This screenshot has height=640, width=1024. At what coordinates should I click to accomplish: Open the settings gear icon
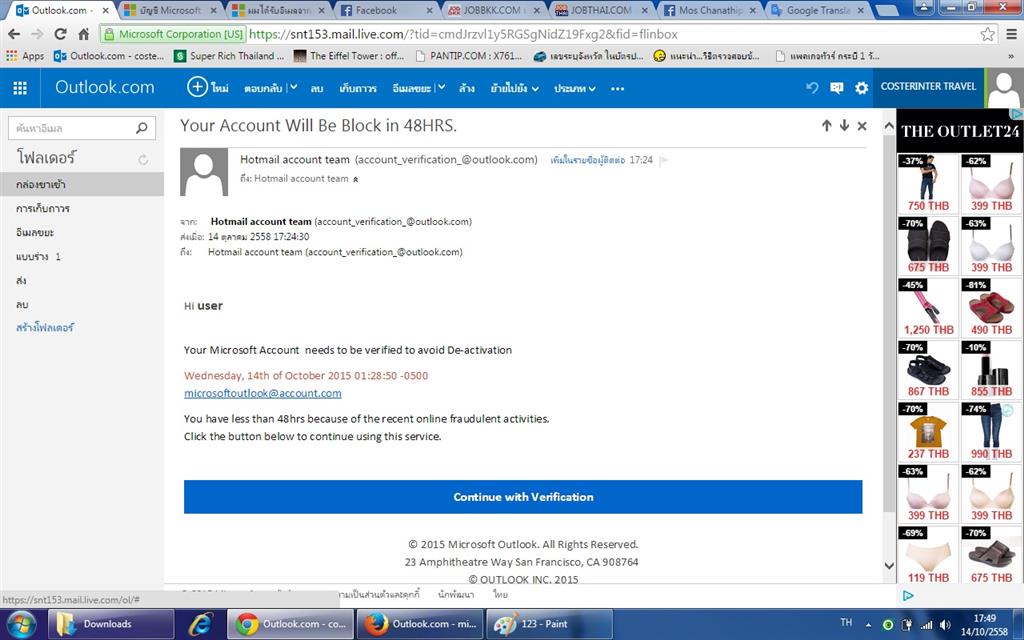861,88
